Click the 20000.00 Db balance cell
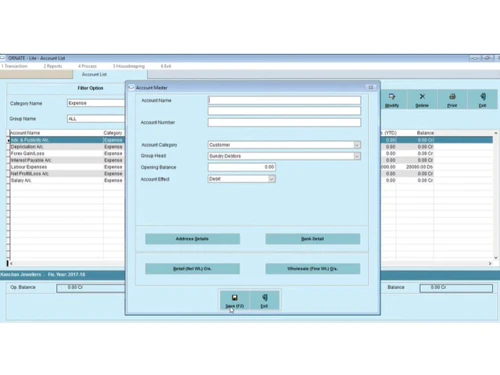500x375 pixels. (x=415, y=167)
